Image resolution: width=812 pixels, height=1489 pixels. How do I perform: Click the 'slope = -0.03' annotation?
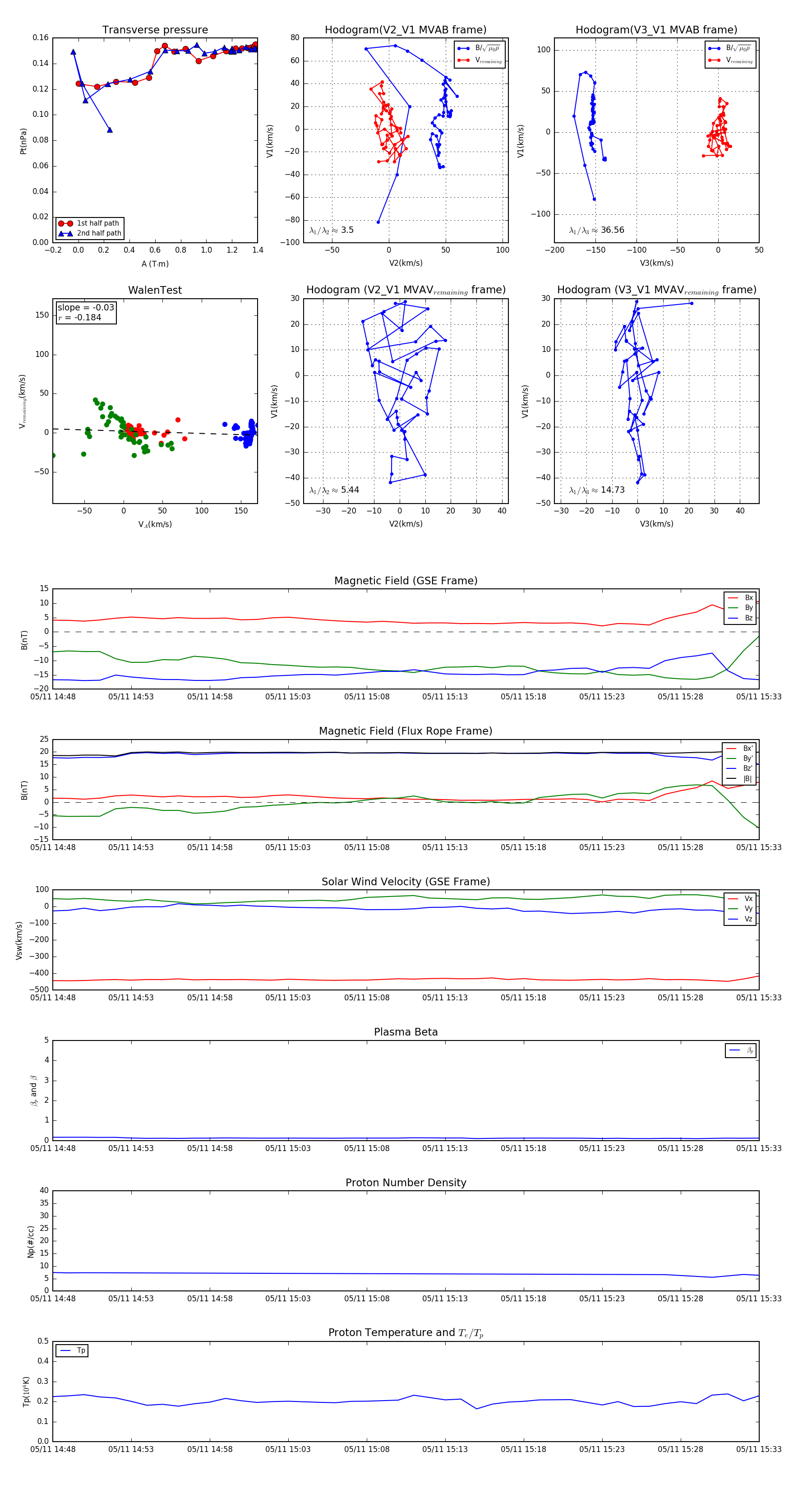pos(86,308)
